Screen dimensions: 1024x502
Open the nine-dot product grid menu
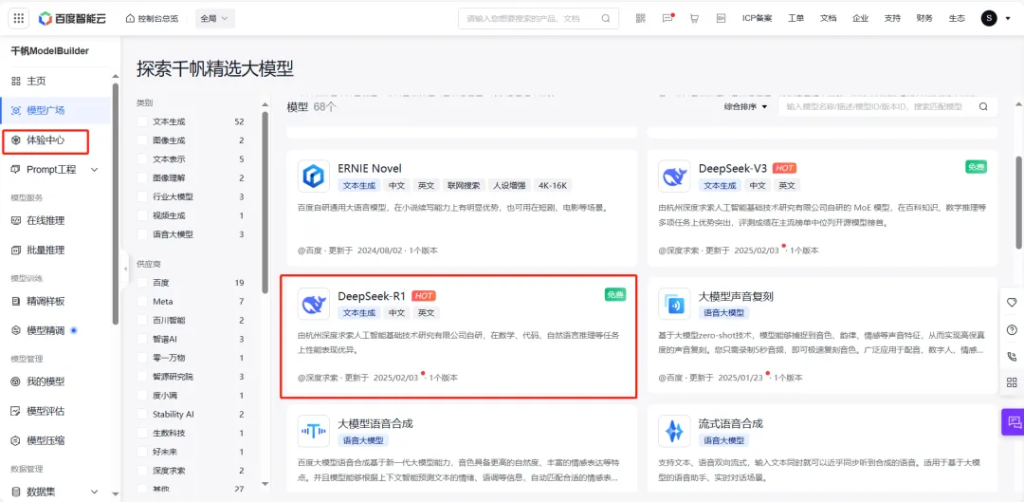point(18,18)
